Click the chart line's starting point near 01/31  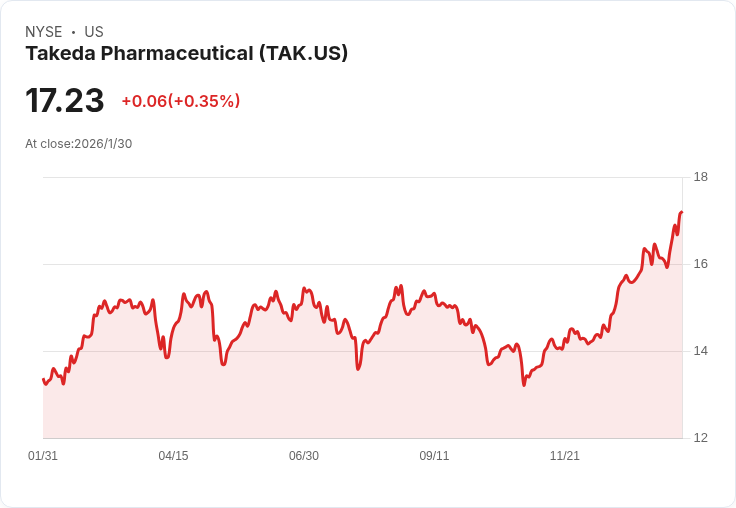[x=44, y=379]
